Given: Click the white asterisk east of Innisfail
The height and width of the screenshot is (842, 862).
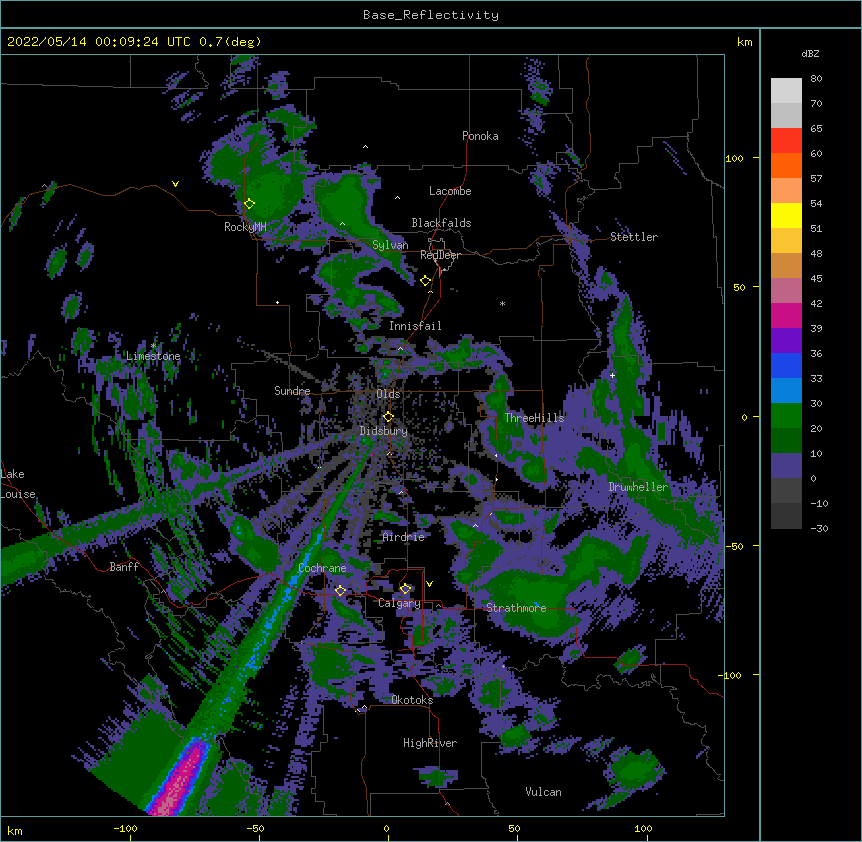Looking at the screenshot, I should [502, 303].
